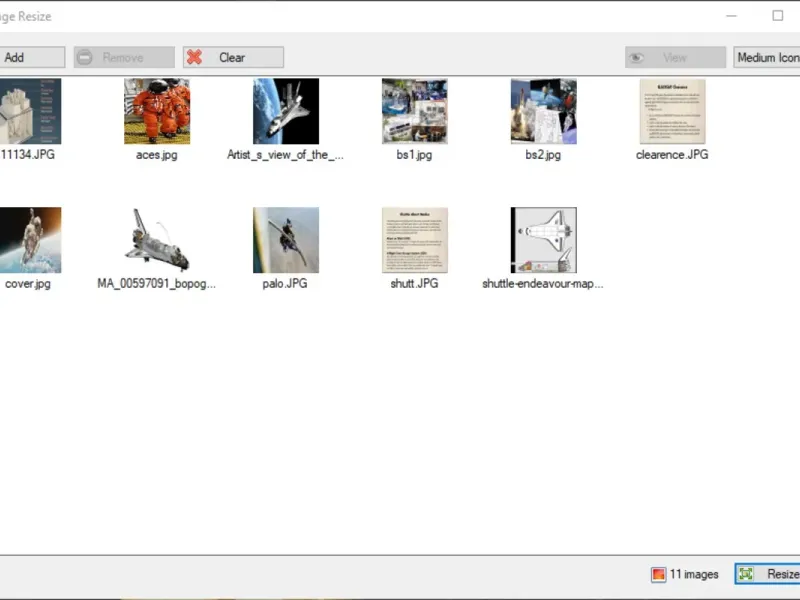
Task: Click the green Resize icon
Action: click(x=746, y=574)
